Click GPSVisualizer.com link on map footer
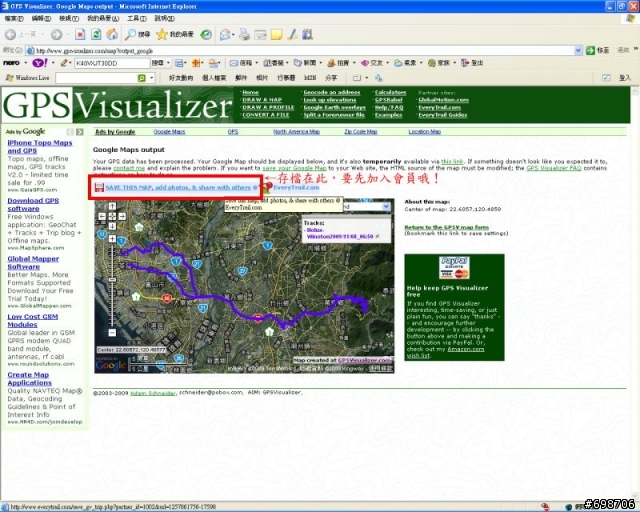 (364, 360)
